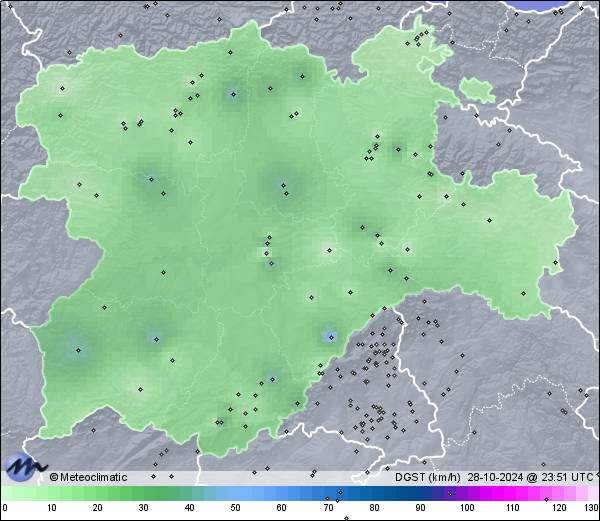Click the 50 value on the scale
Image resolution: width=600 pixels, height=521 pixels.
(x=235, y=508)
